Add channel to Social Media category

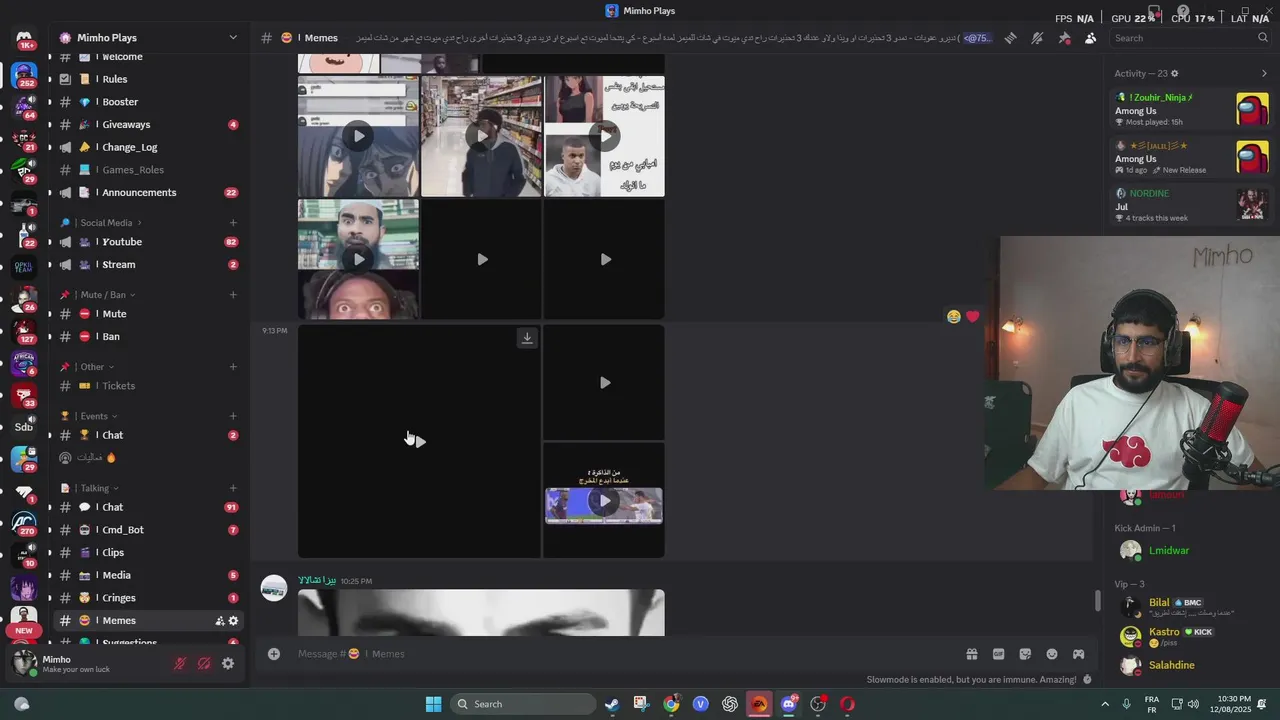[x=233, y=223]
